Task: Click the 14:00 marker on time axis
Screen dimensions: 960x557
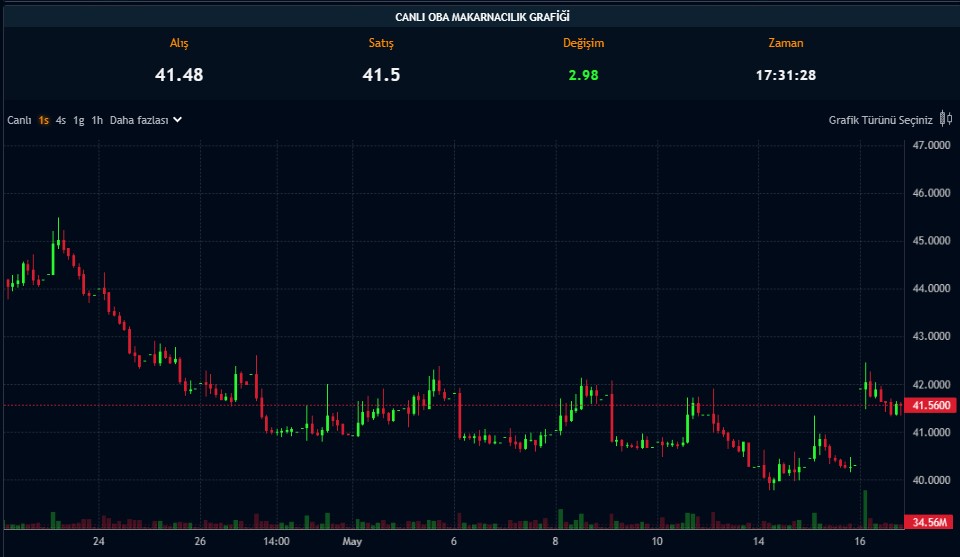Action: tap(276, 542)
